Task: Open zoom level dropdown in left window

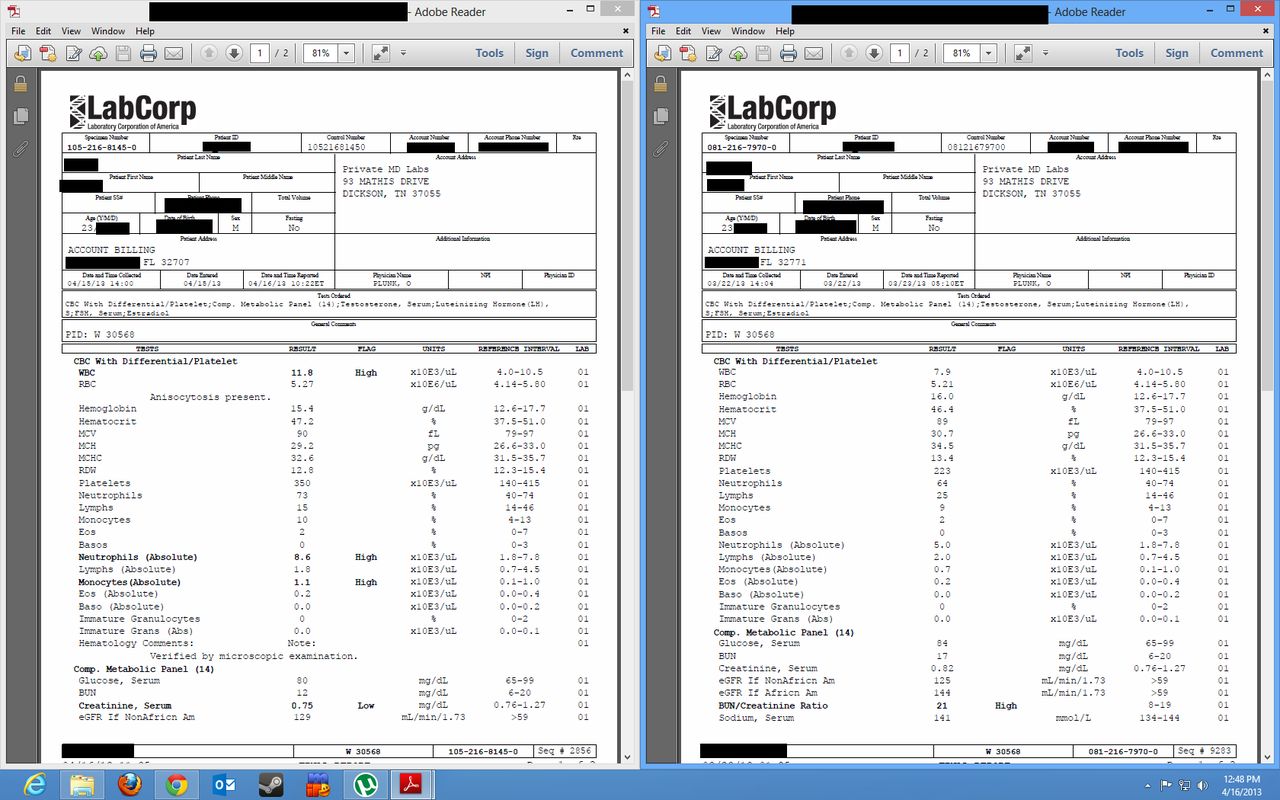Action: (x=347, y=53)
